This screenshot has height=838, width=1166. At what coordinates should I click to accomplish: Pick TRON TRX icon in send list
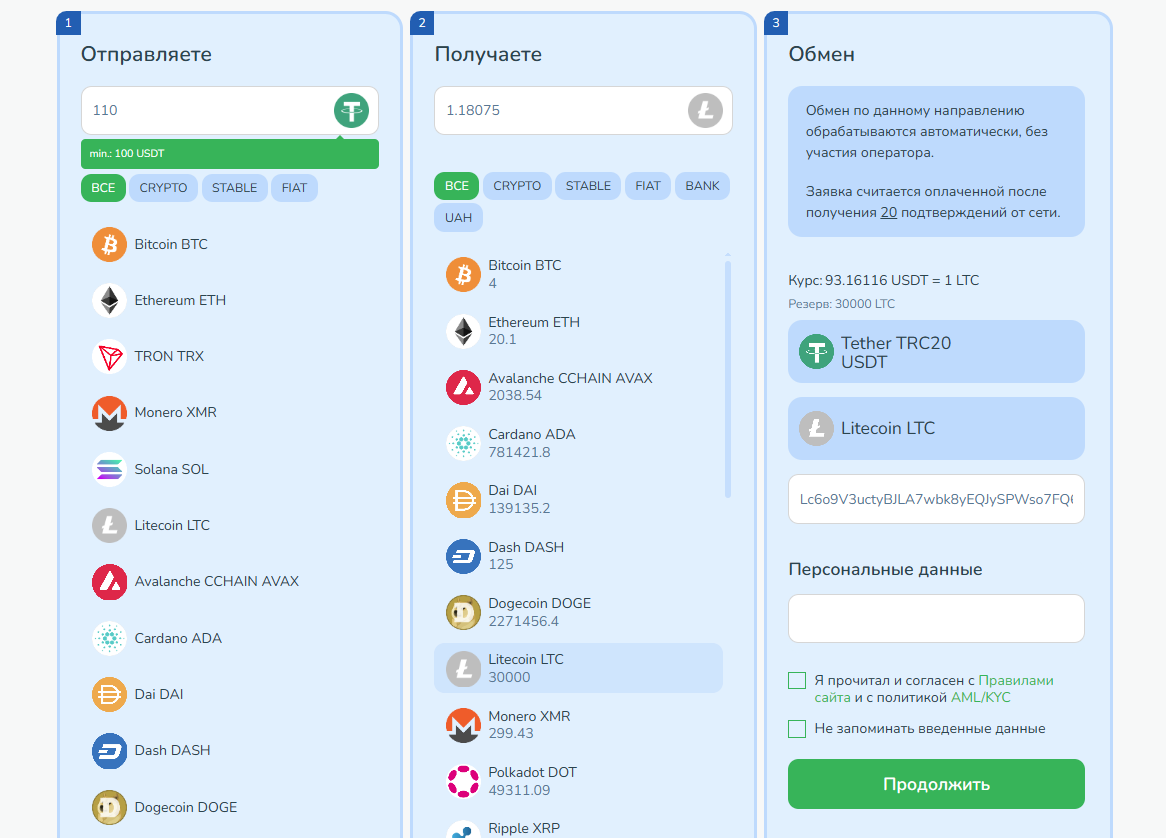[x=109, y=356]
